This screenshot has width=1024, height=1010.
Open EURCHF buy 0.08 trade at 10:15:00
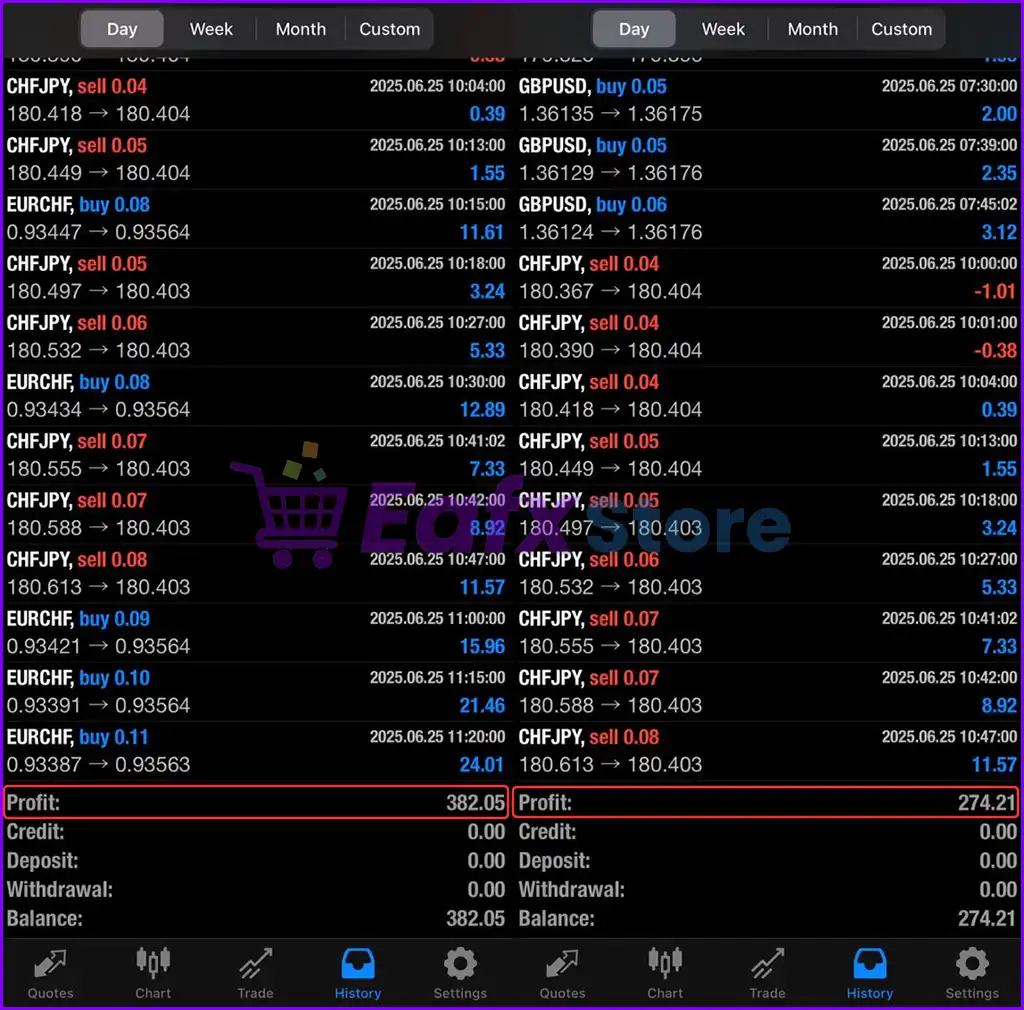(x=256, y=219)
